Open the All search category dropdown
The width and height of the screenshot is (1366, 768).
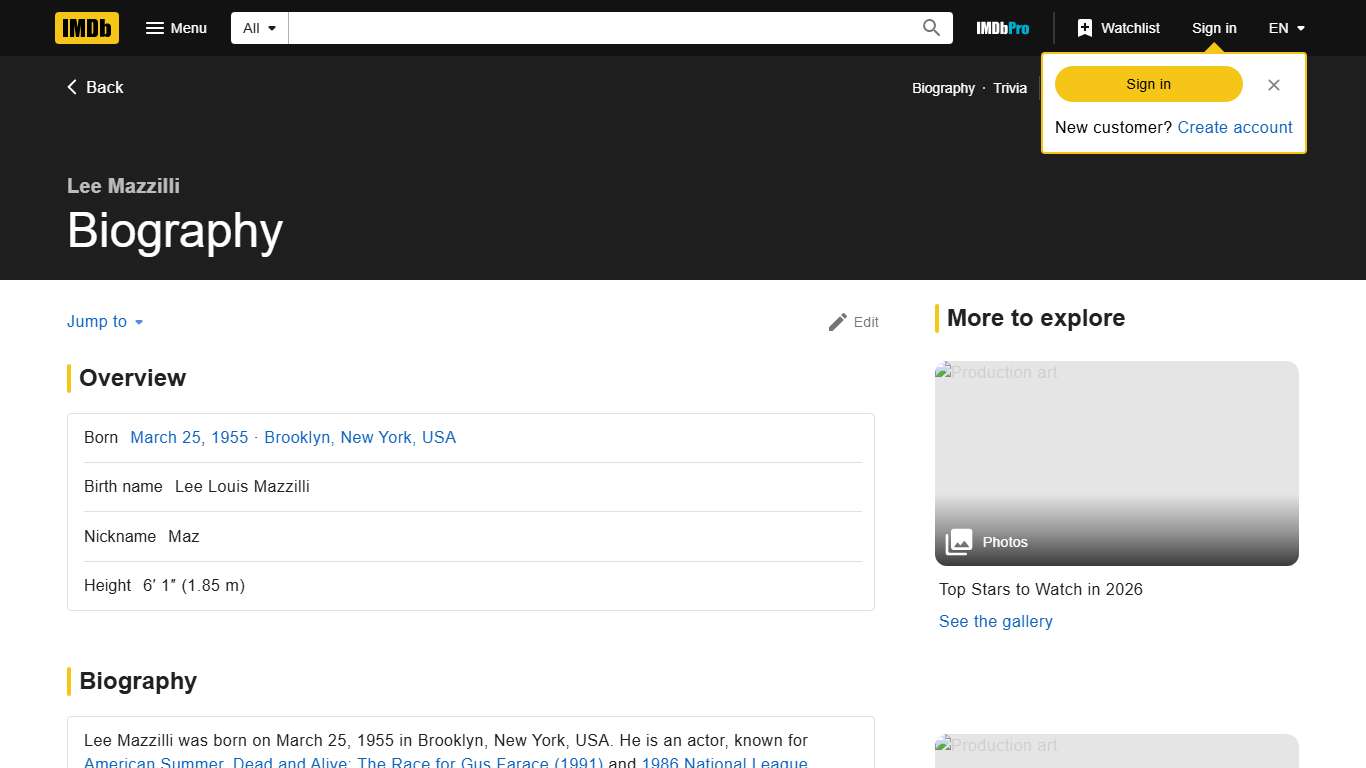[x=258, y=28]
